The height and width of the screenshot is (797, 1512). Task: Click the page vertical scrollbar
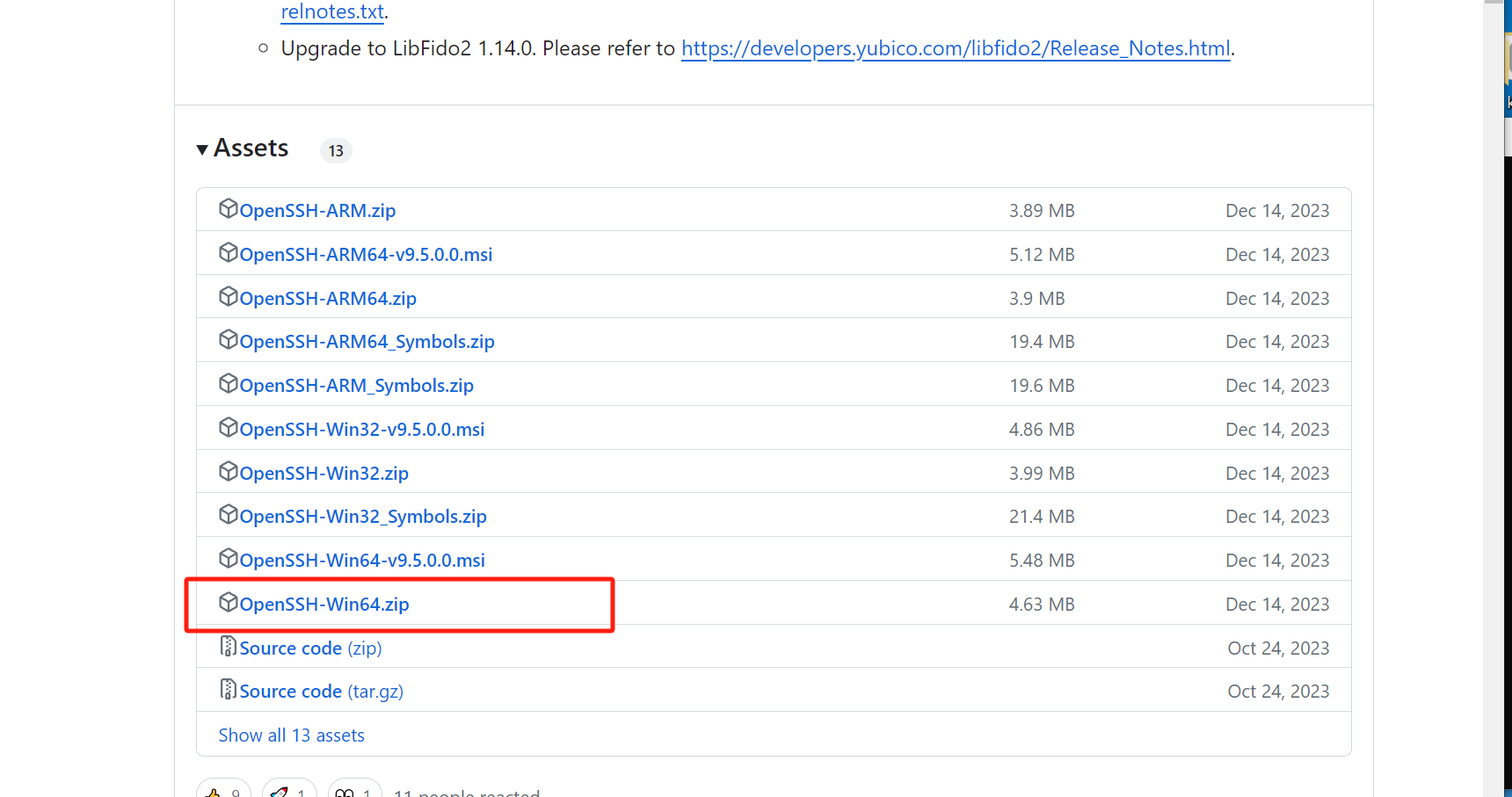[x=1494, y=398]
